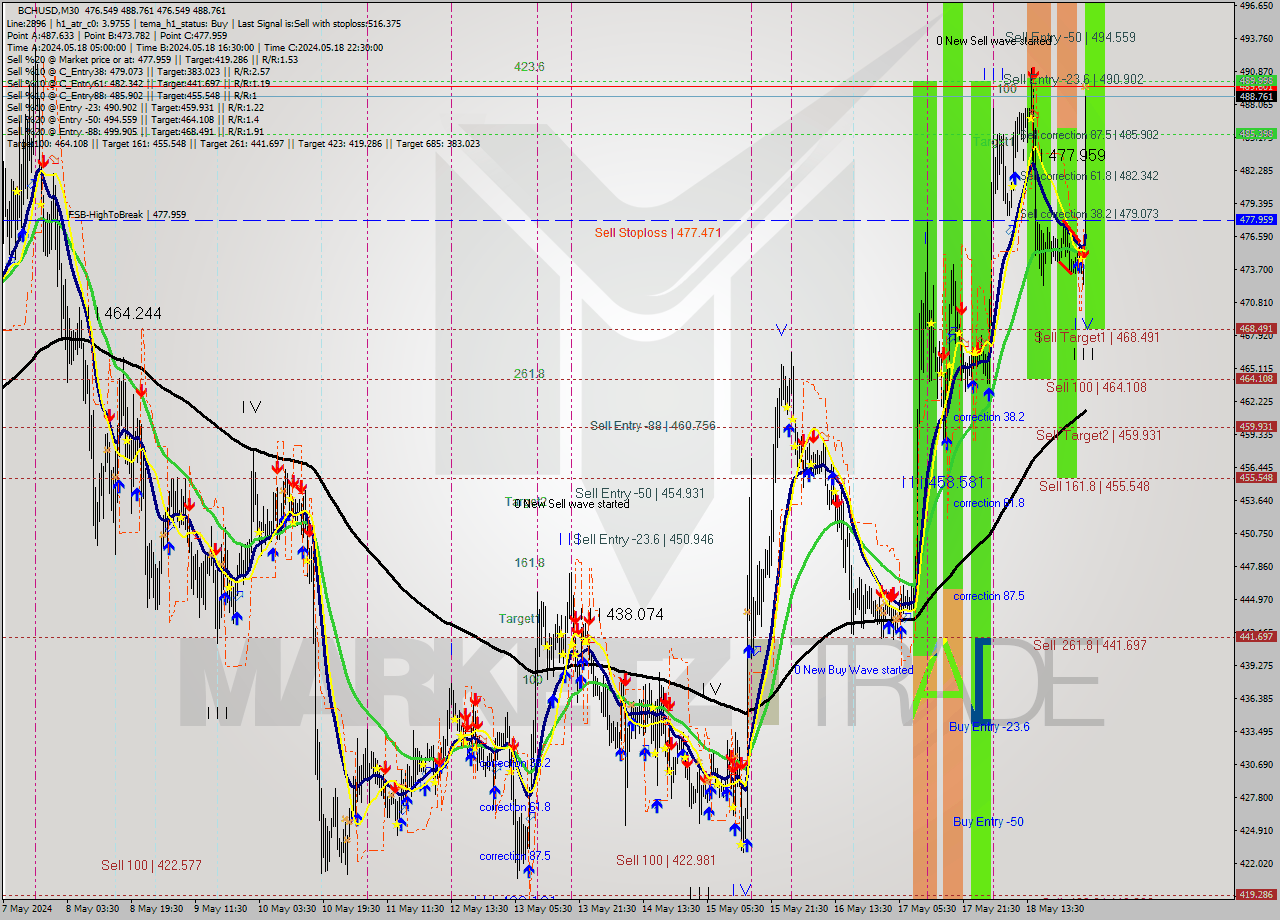
Task: Select the '0 New Buy Wave started' label
Action: pos(853,670)
